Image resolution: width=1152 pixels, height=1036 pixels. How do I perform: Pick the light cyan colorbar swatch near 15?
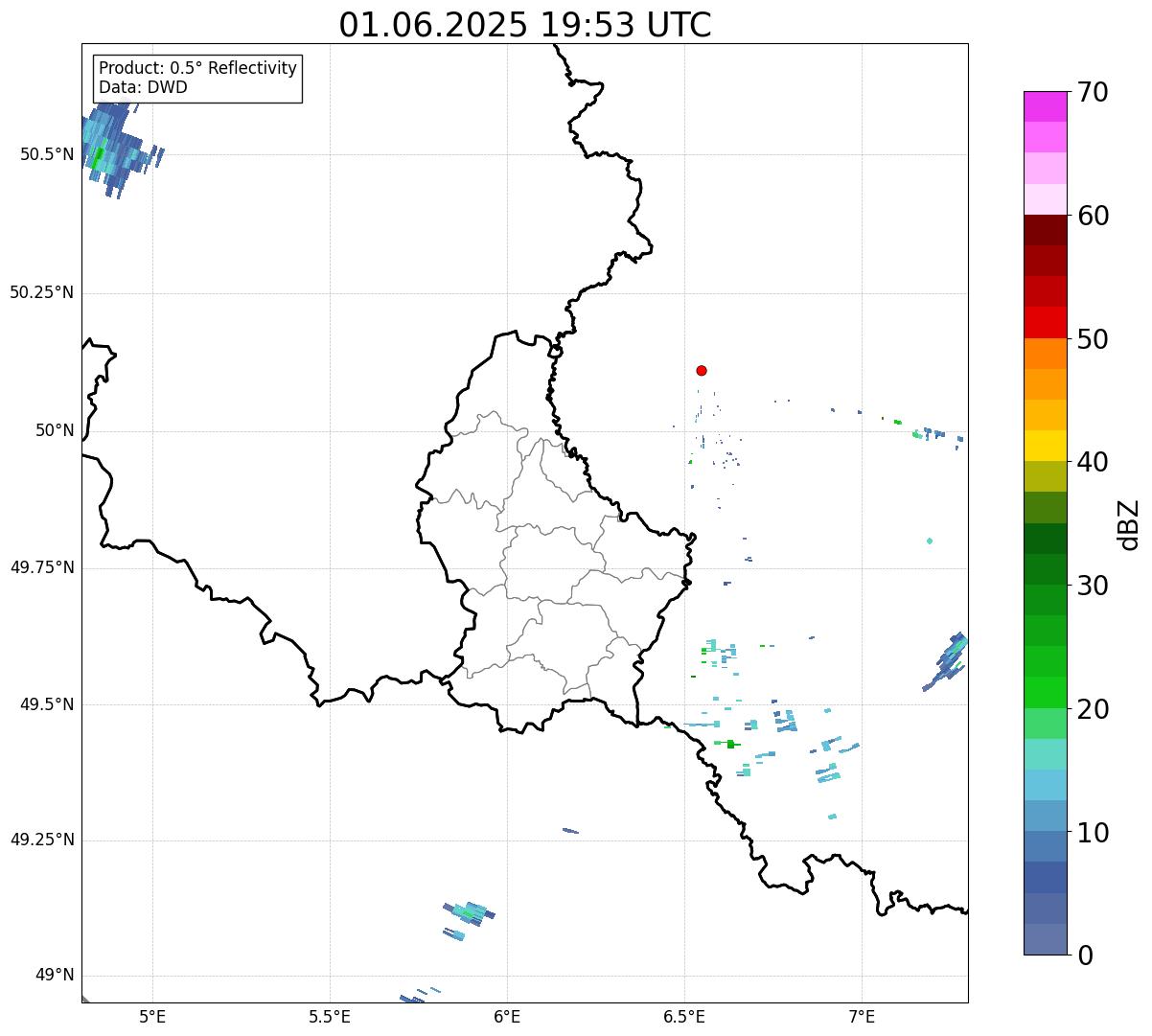[1046, 785]
